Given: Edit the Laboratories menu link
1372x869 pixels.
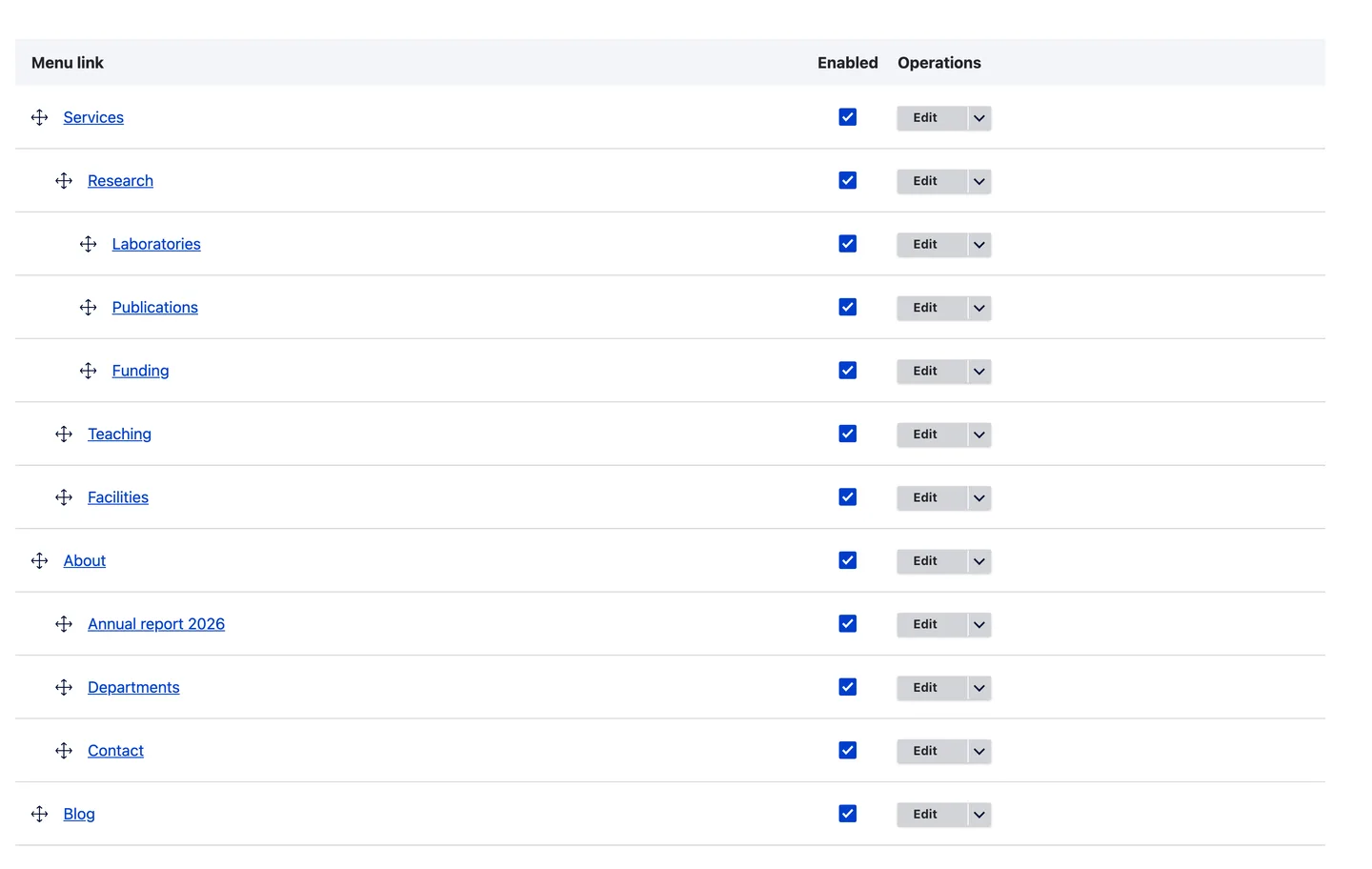Looking at the screenshot, I should coord(932,245).
